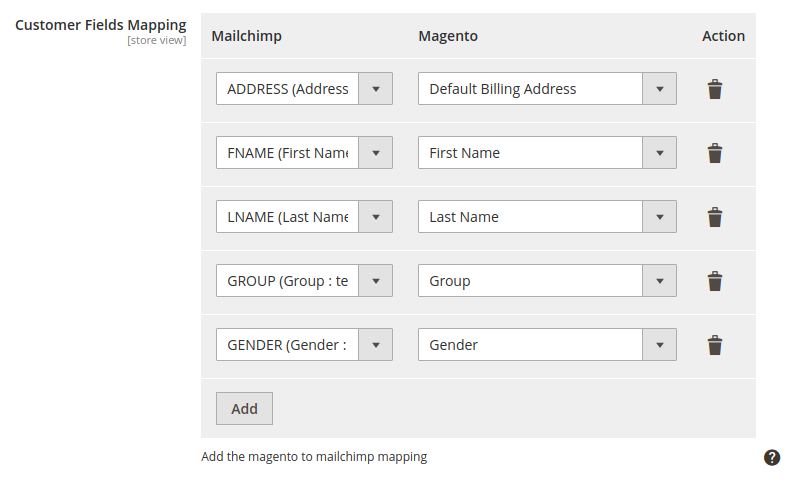Viewport: 812px width, 489px height.
Task: Click the Add button to add mapping
Action: point(244,408)
